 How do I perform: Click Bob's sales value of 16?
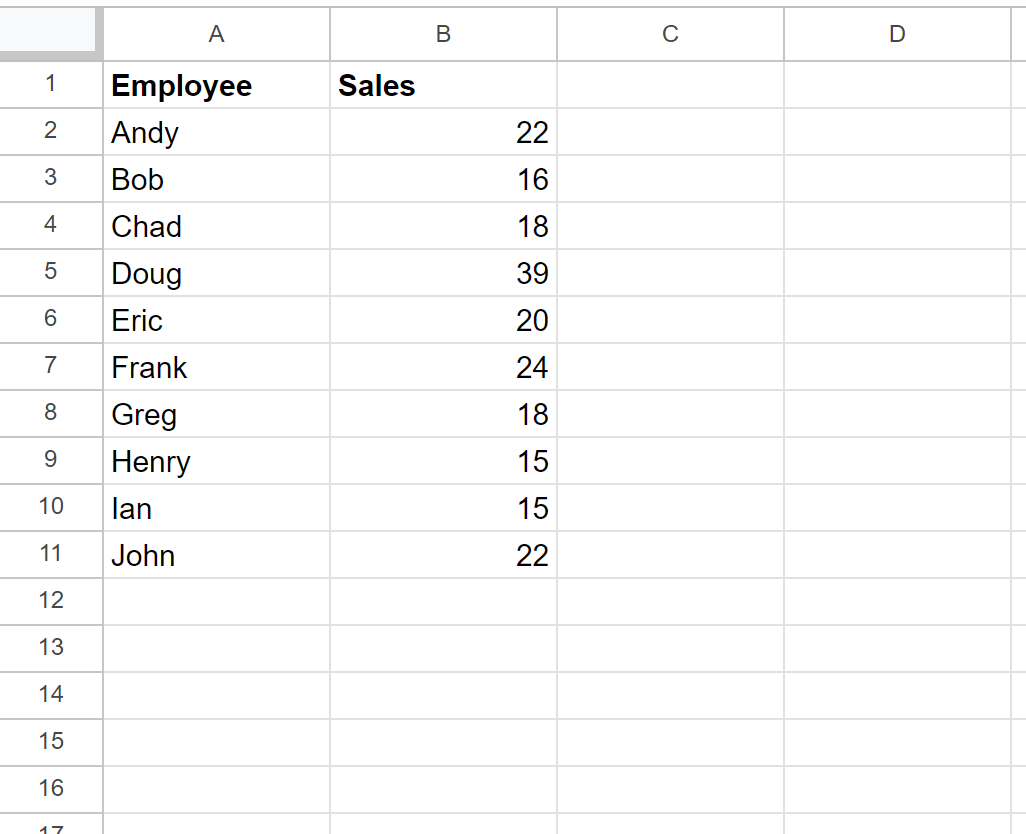click(442, 179)
